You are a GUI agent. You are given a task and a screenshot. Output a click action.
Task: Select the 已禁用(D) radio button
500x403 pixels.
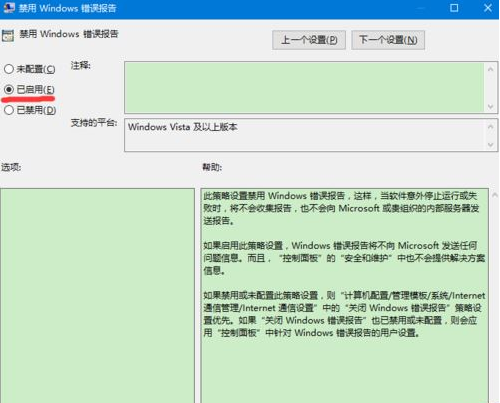pos(9,110)
